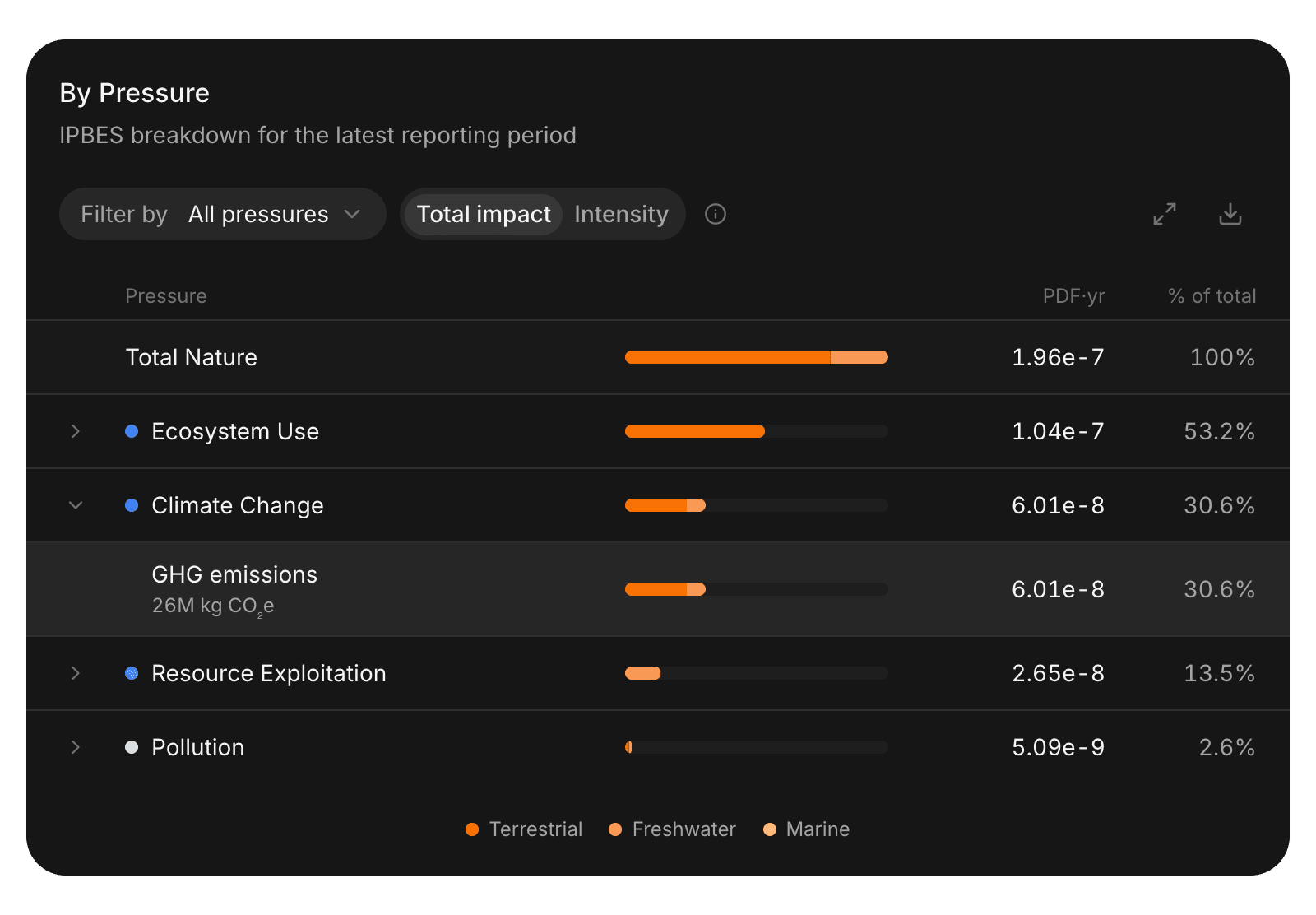The image size is (1316, 915).
Task: Sort by % of total column
Action: pos(1212,296)
